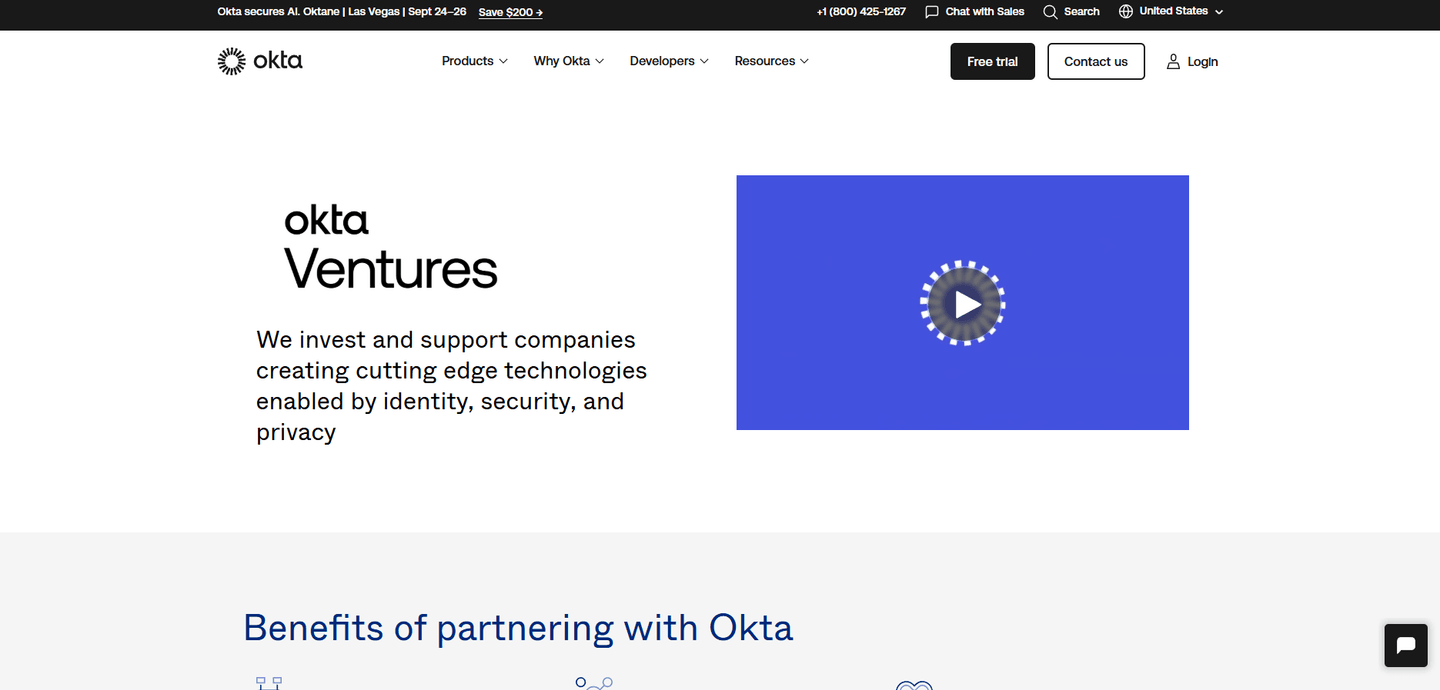The image size is (1440, 690).
Task: Click the Login user icon
Action: coord(1173,61)
